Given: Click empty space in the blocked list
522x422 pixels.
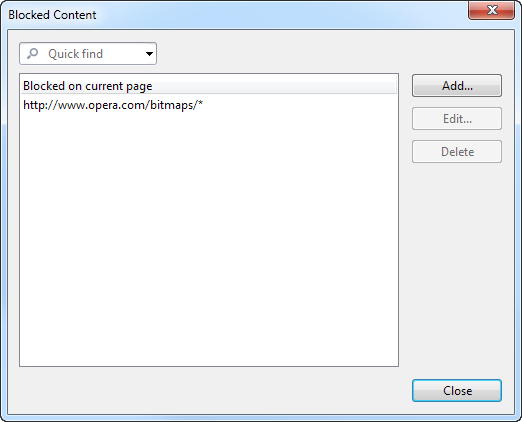Looking at the screenshot, I should click(x=209, y=240).
